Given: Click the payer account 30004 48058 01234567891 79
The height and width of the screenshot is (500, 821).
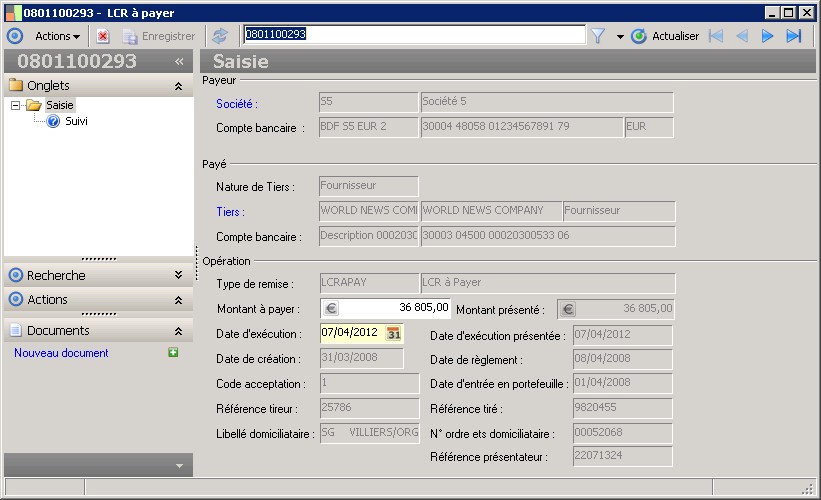Looking at the screenshot, I should point(522,127).
